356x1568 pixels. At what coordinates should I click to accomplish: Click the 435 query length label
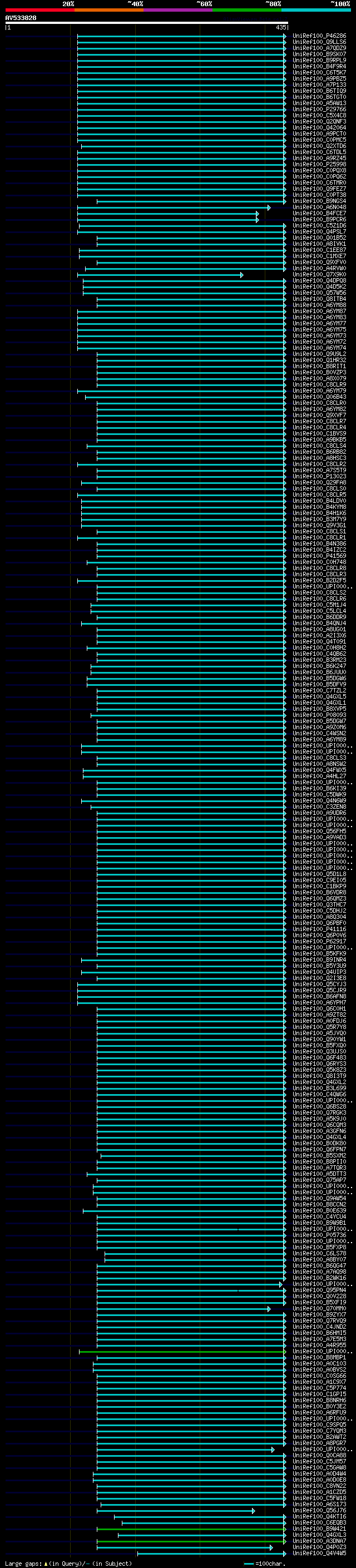point(280,27)
